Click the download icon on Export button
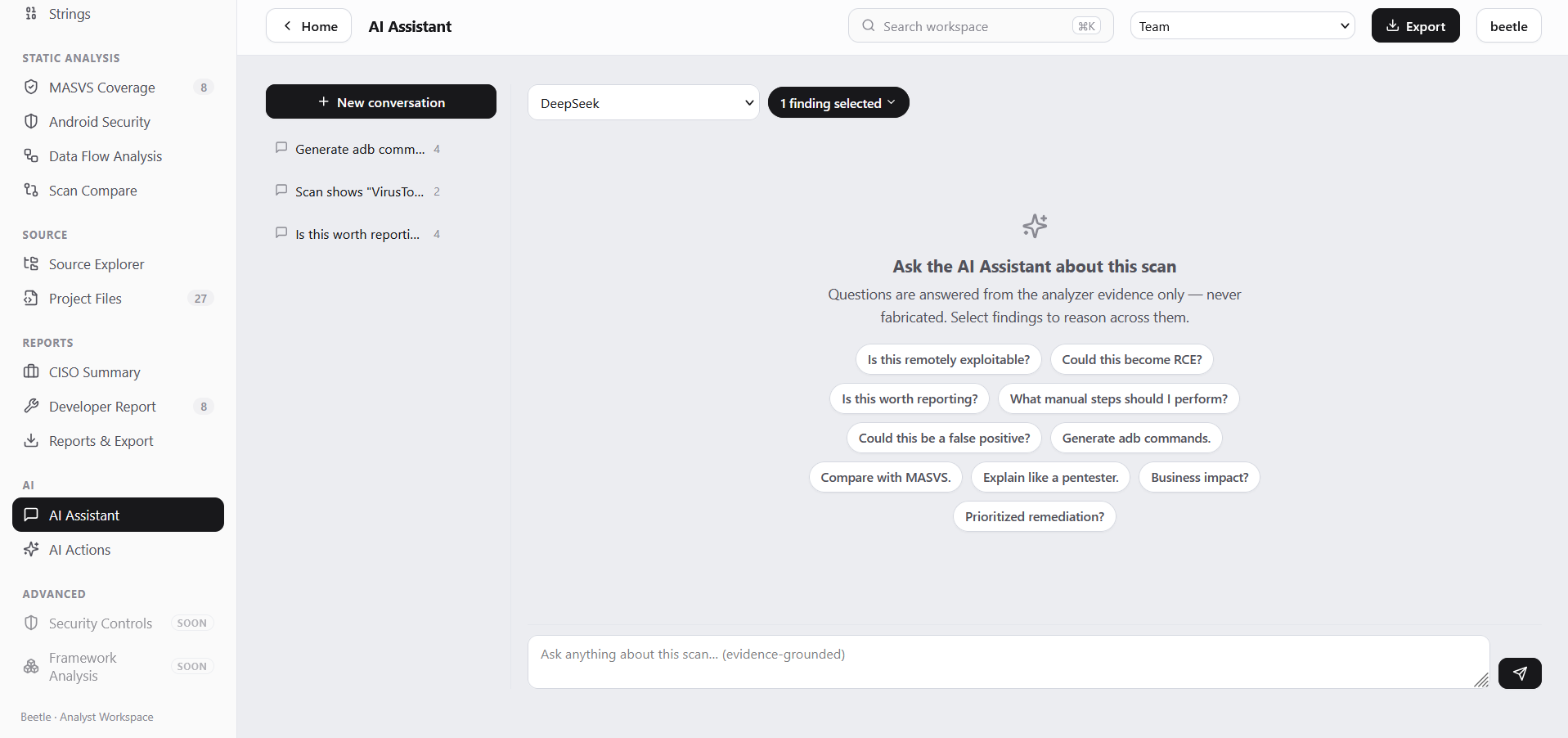Image resolution: width=1568 pixels, height=738 pixels. pyautogui.click(x=1392, y=26)
